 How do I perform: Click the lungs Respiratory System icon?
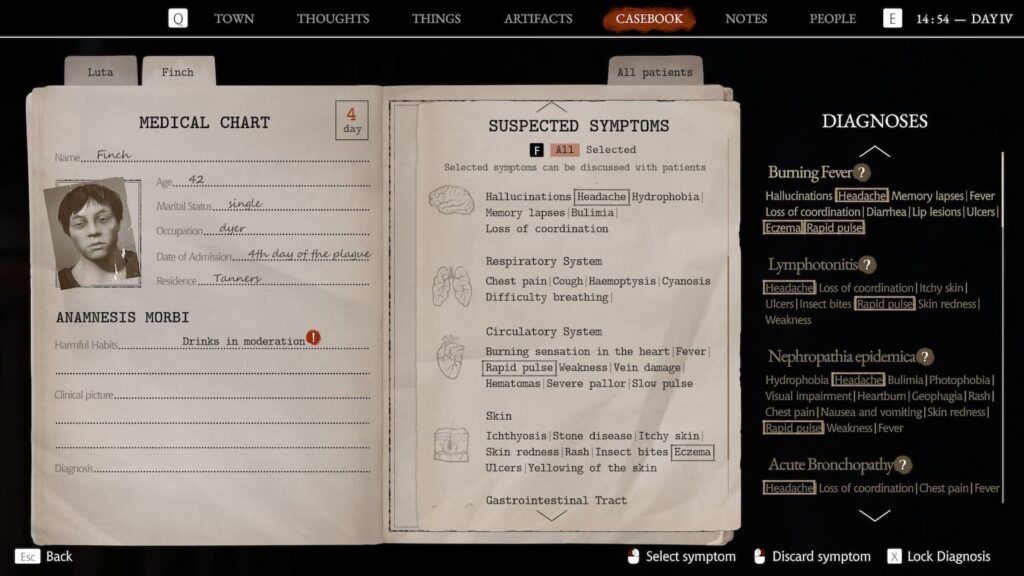(451, 286)
